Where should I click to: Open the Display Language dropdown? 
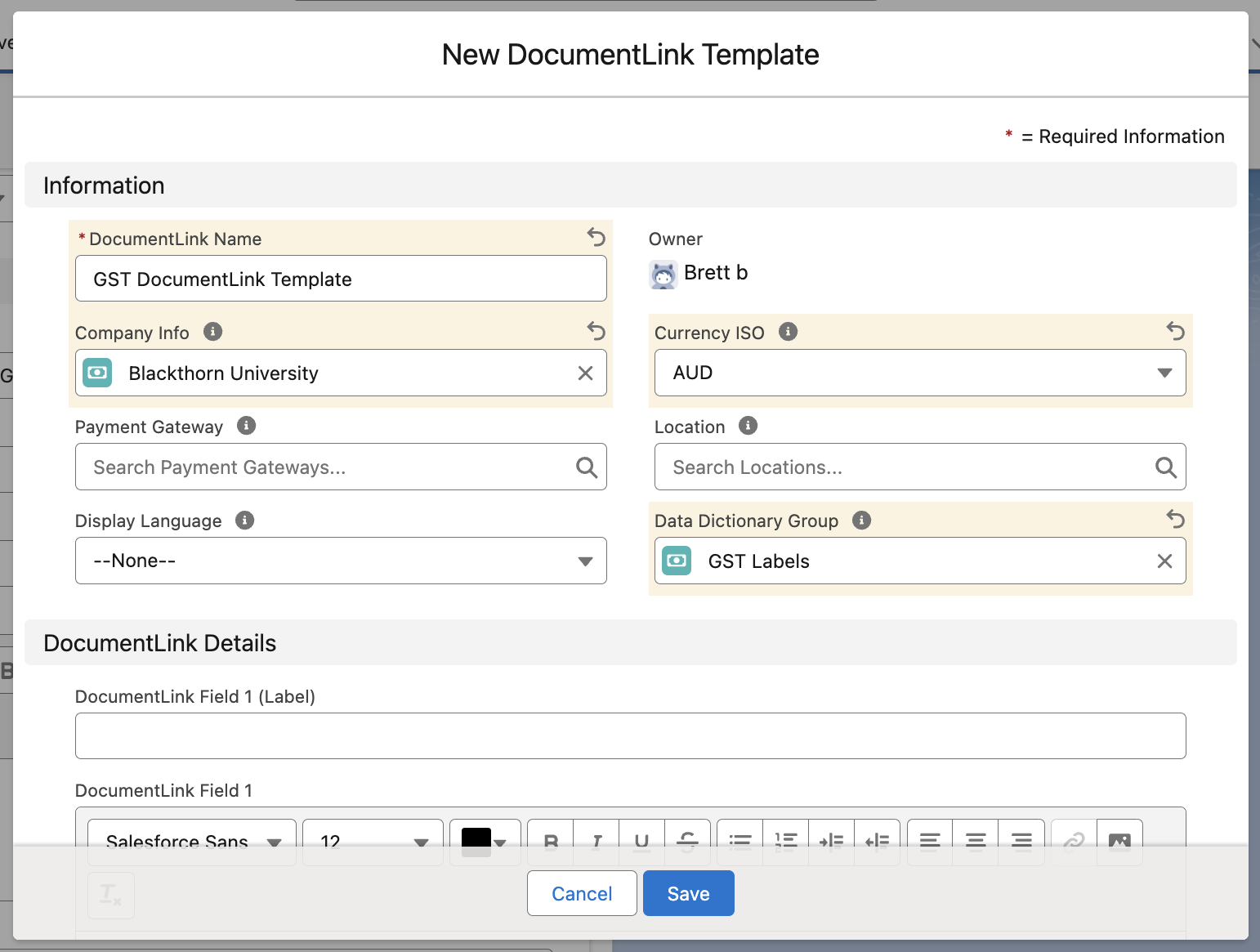(x=341, y=561)
